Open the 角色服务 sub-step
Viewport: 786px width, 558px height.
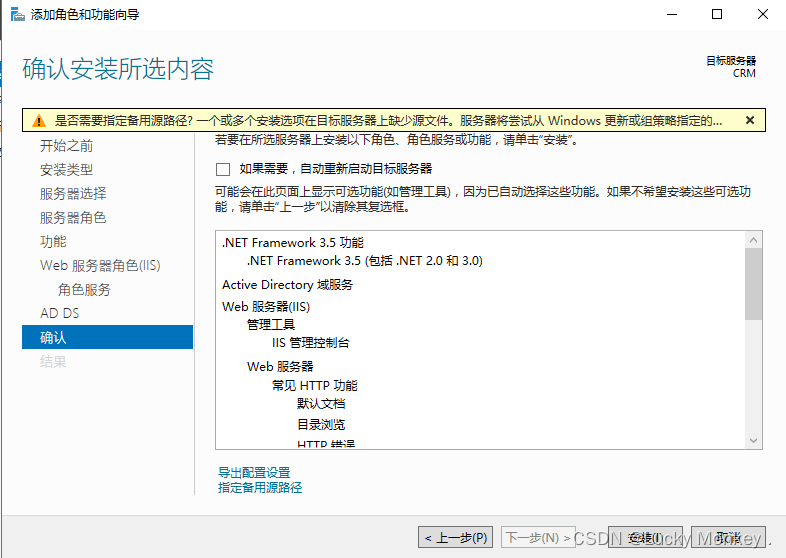(x=84, y=289)
